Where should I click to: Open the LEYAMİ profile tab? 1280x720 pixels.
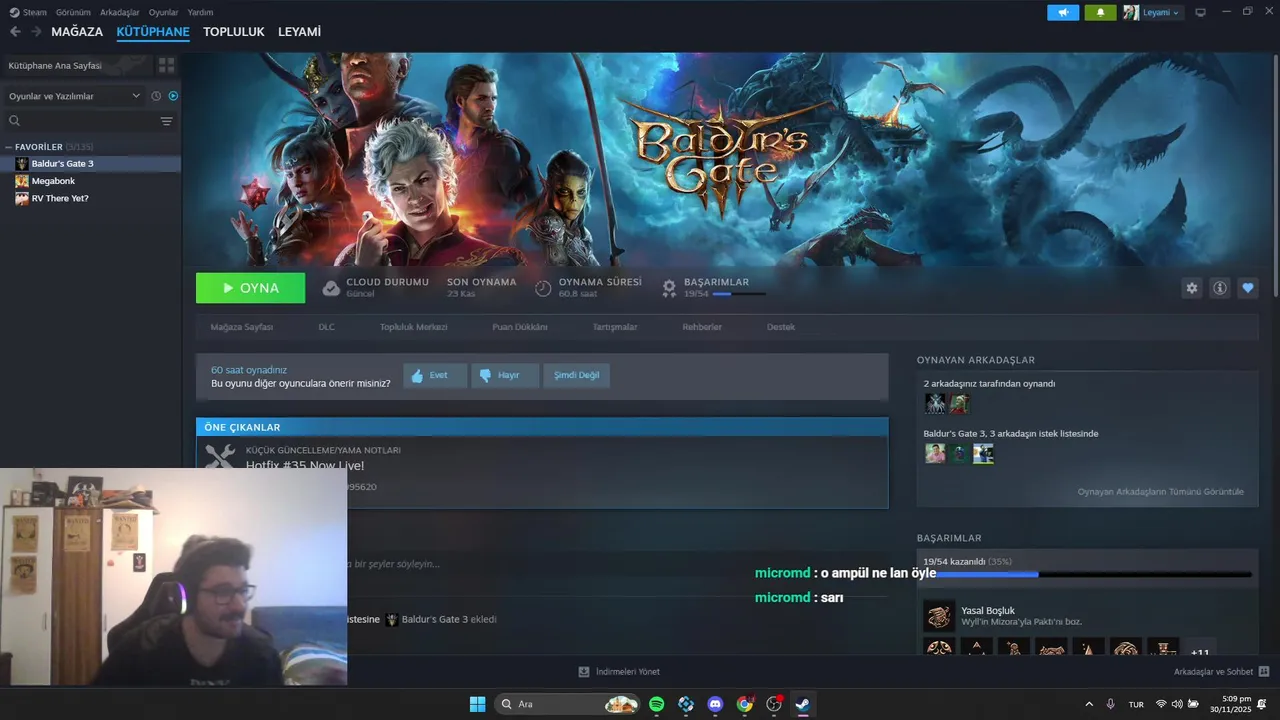(299, 32)
